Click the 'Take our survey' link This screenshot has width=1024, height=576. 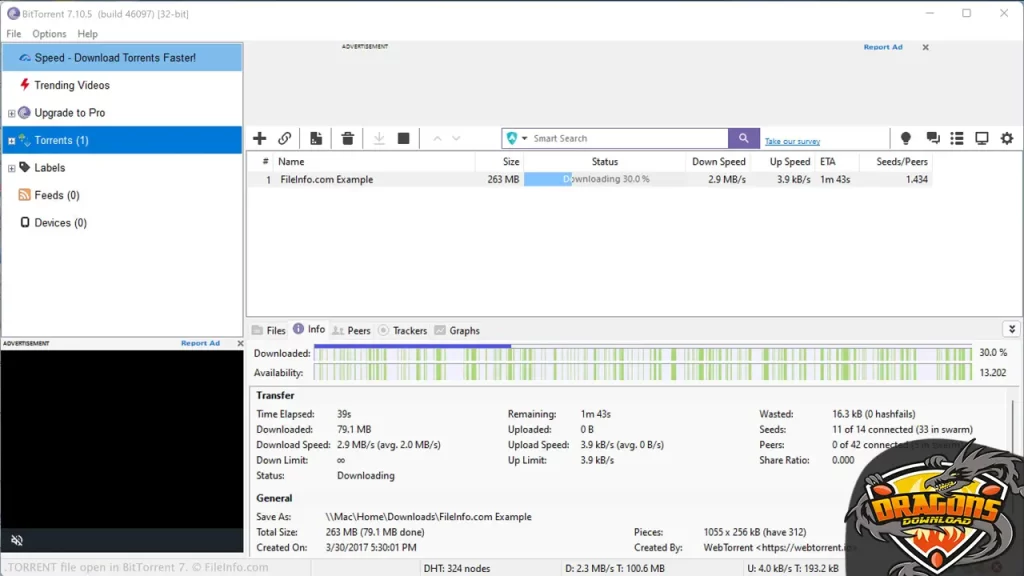(x=792, y=141)
